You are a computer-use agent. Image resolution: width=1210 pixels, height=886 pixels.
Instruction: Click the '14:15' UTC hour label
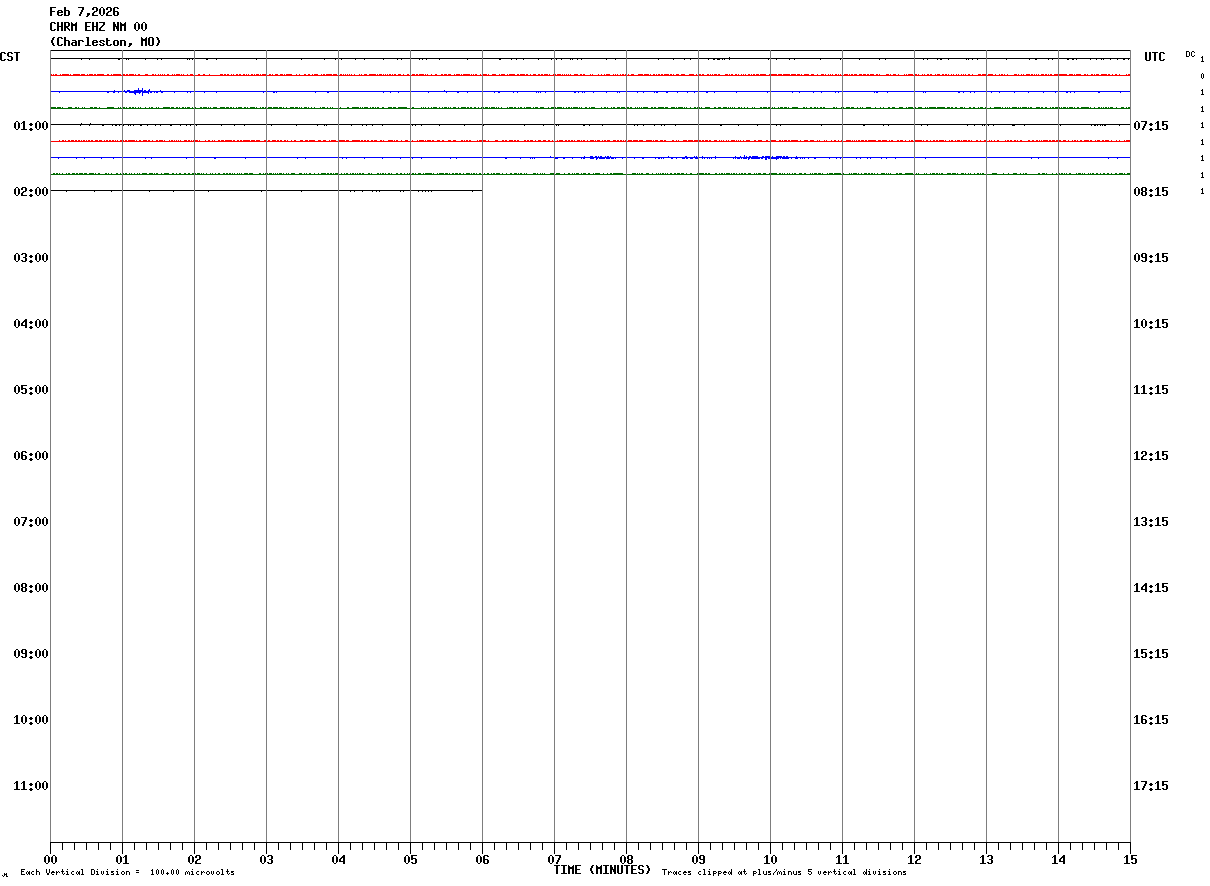pyautogui.click(x=1151, y=587)
